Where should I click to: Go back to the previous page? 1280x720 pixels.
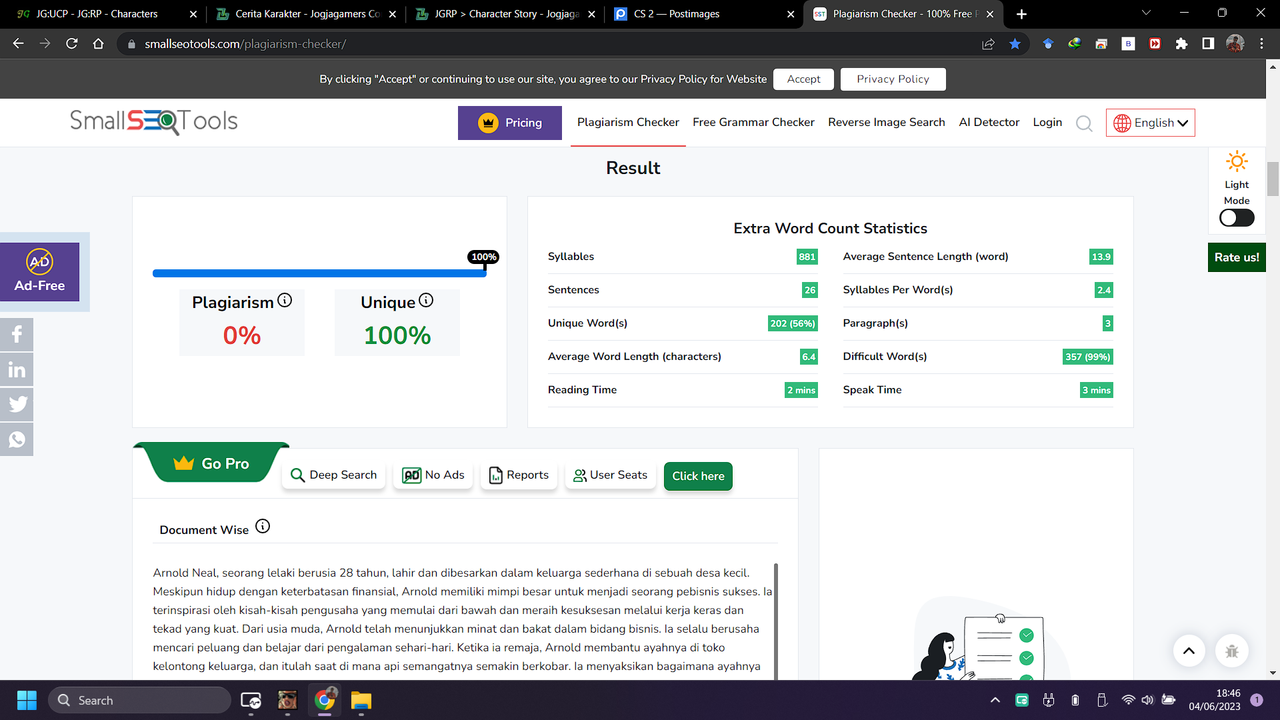[x=18, y=44]
